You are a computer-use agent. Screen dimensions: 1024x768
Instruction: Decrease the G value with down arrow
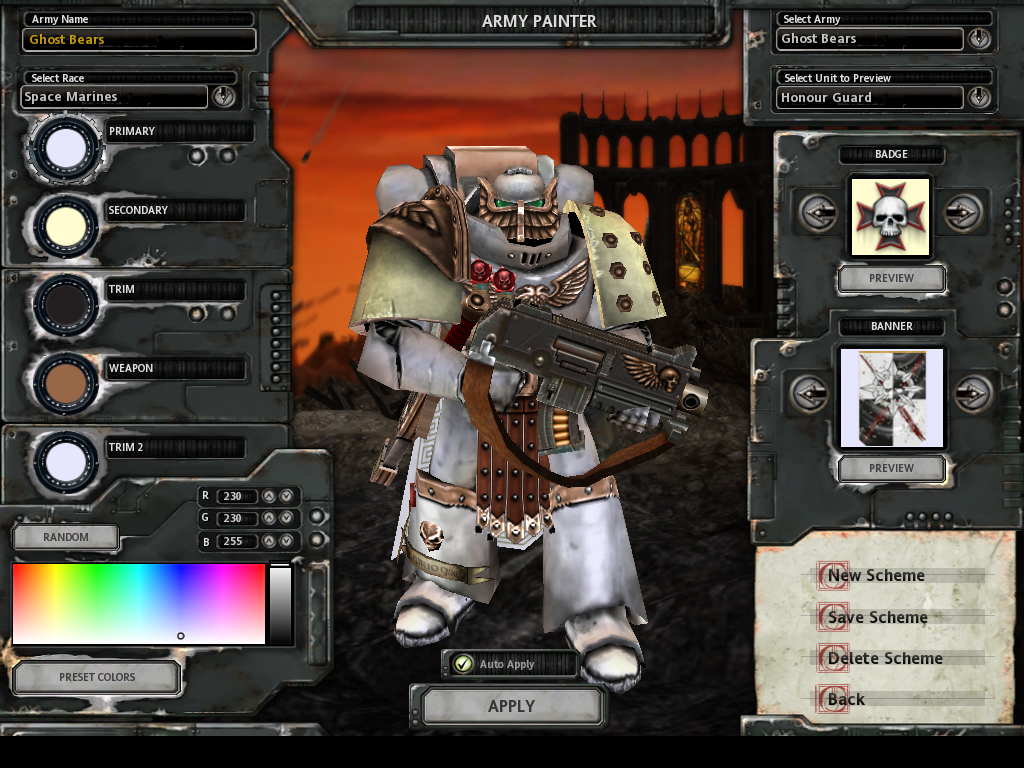[x=286, y=518]
